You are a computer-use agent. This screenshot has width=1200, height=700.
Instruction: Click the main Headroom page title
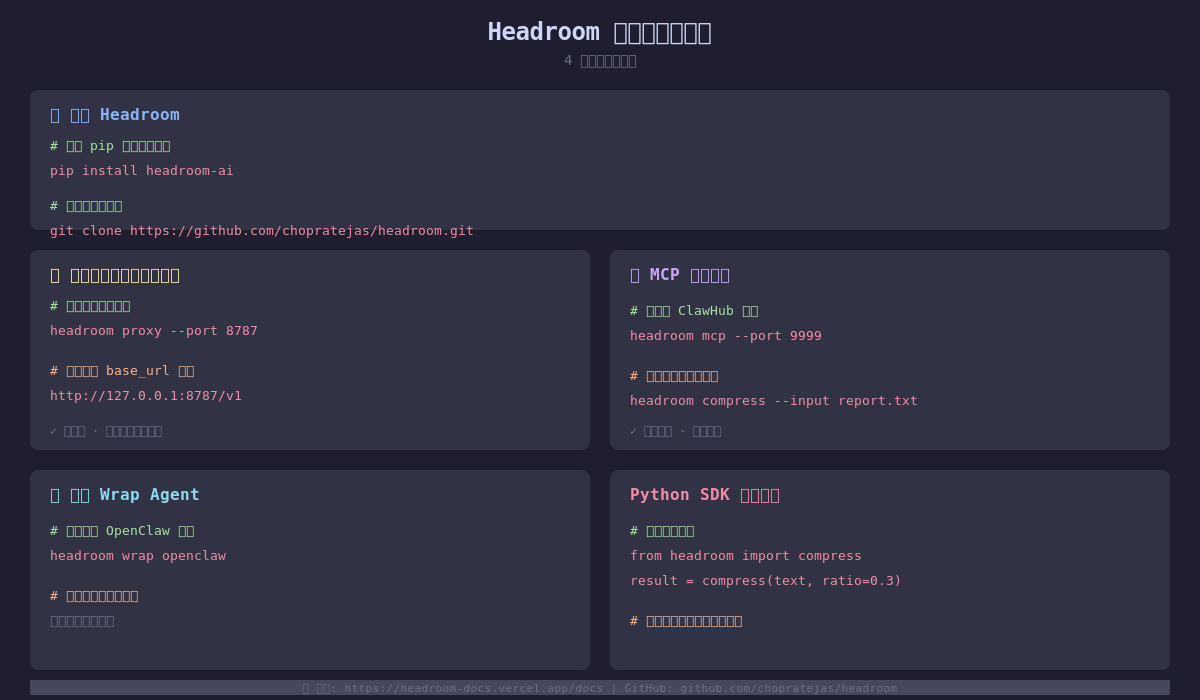[x=600, y=32]
